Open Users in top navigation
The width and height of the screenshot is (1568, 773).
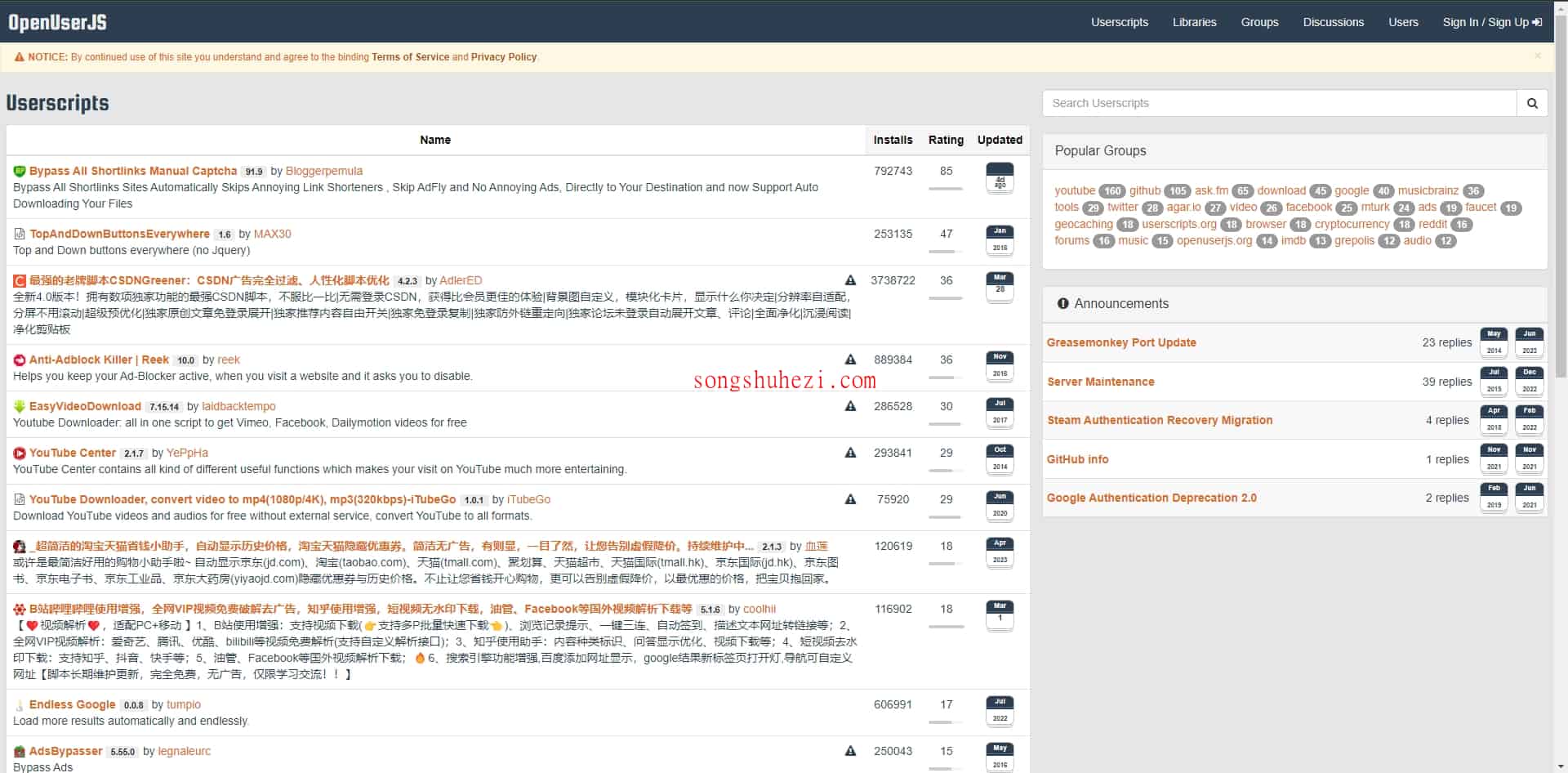[1403, 22]
